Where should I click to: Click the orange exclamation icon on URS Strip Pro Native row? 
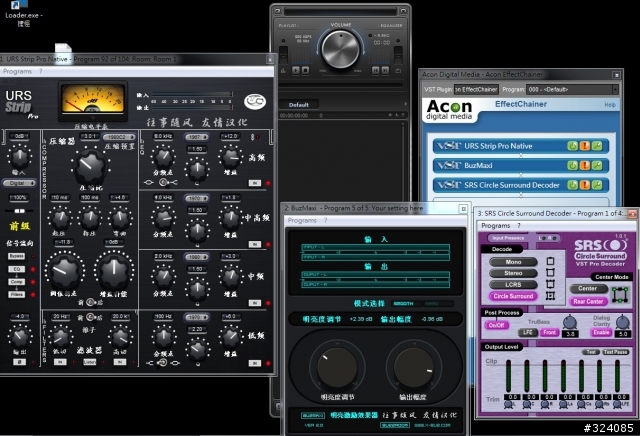(585, 146)
